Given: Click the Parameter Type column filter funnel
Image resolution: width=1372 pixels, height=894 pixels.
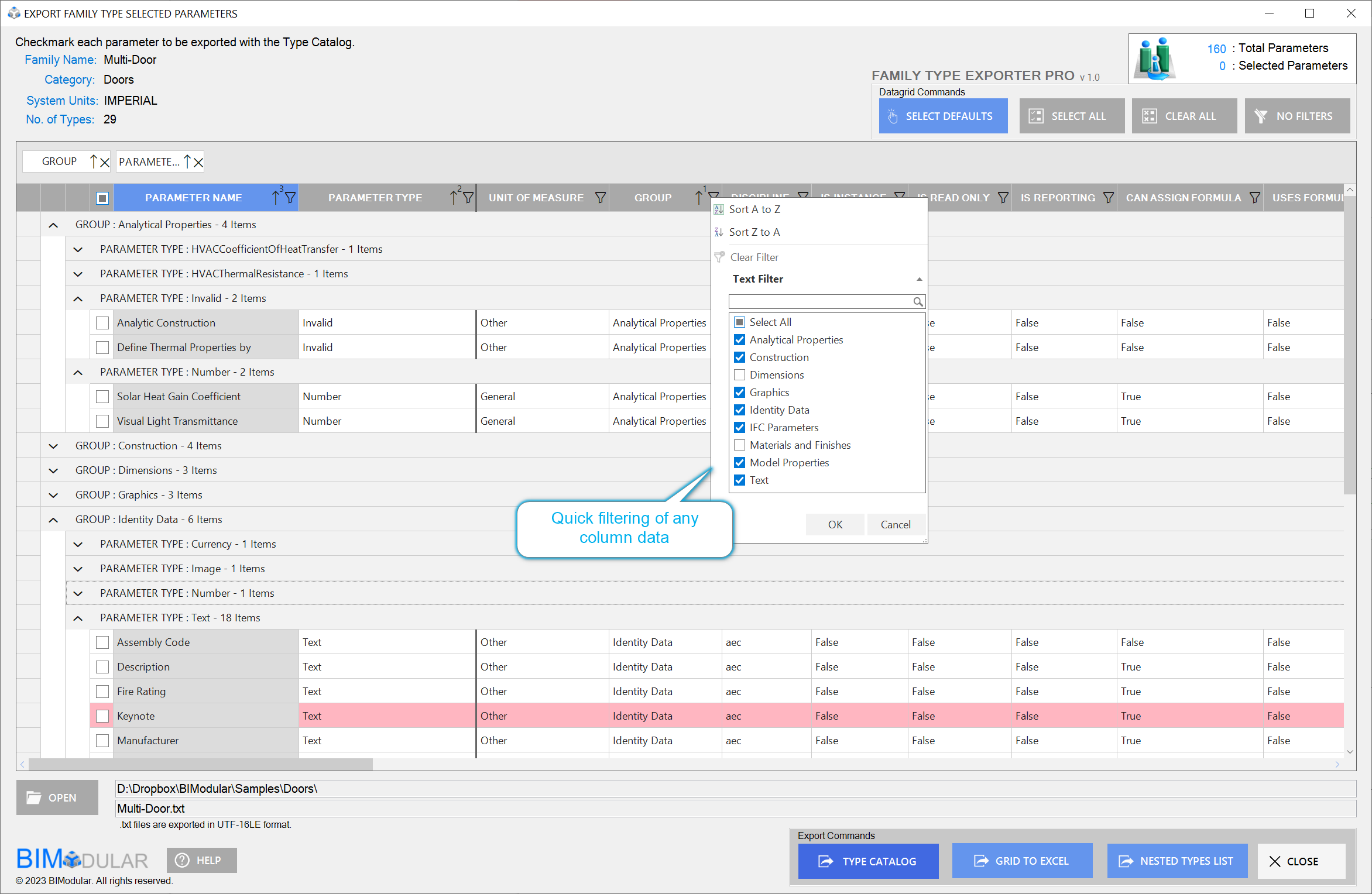Looking at the screenshot, I should click(x=468, y=198).
